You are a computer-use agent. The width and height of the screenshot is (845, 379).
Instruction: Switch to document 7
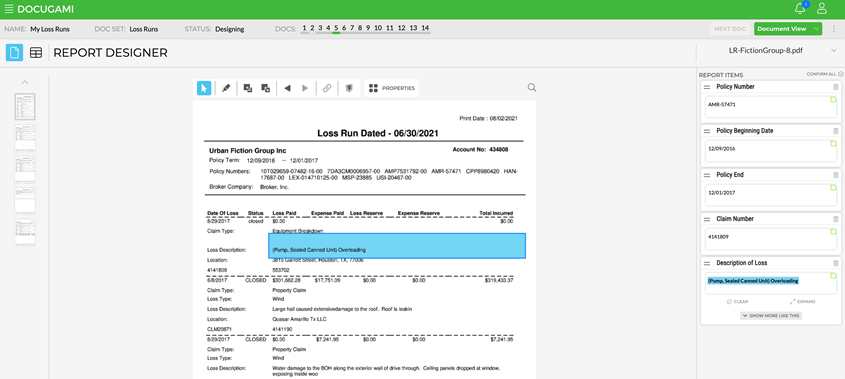(352, 28)
